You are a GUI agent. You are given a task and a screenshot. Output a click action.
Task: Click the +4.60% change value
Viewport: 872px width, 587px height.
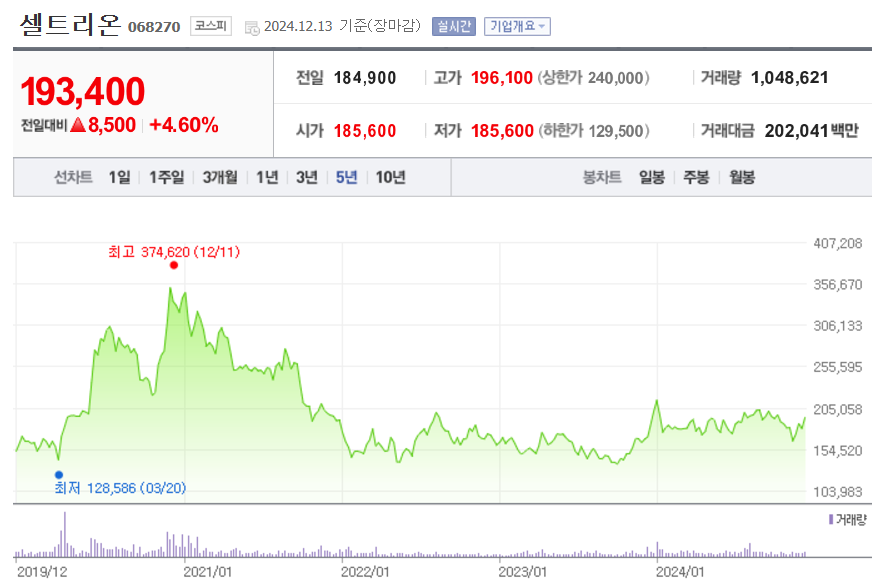184,125
